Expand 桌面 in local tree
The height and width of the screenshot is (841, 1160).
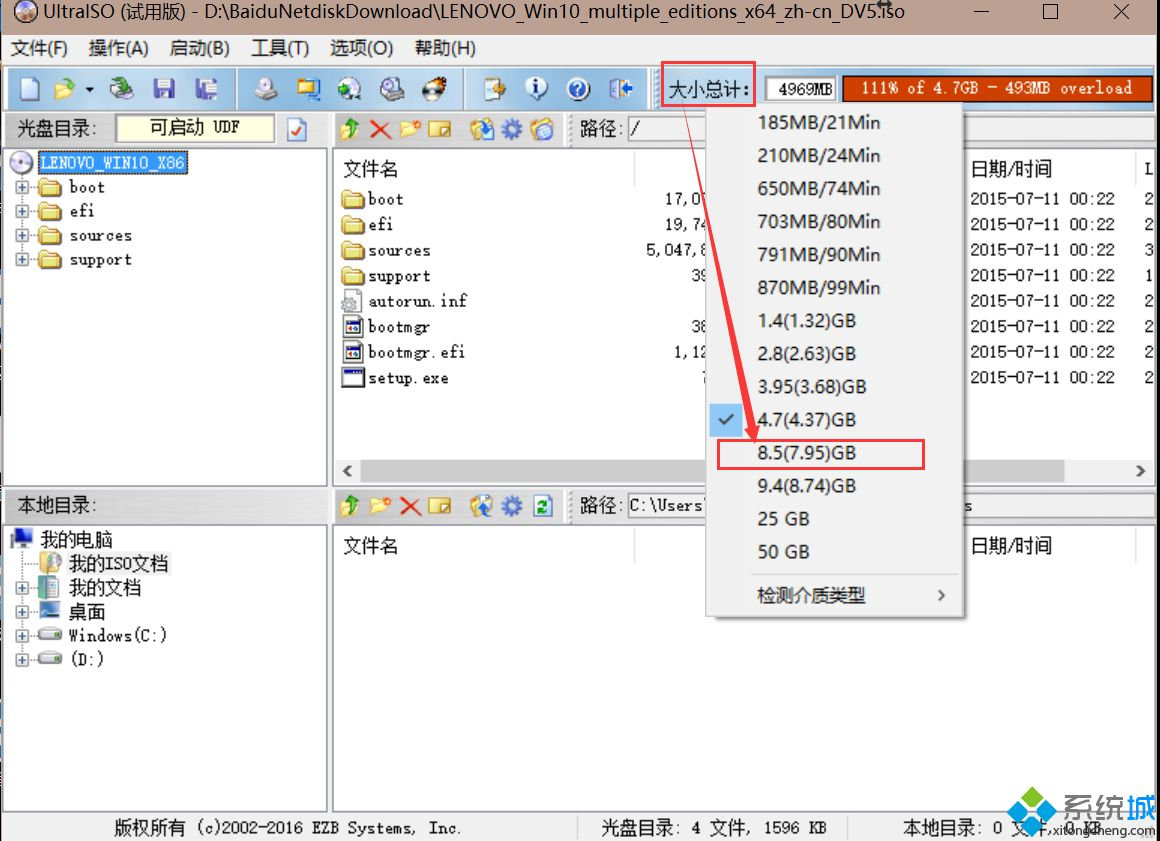[22, 612]
